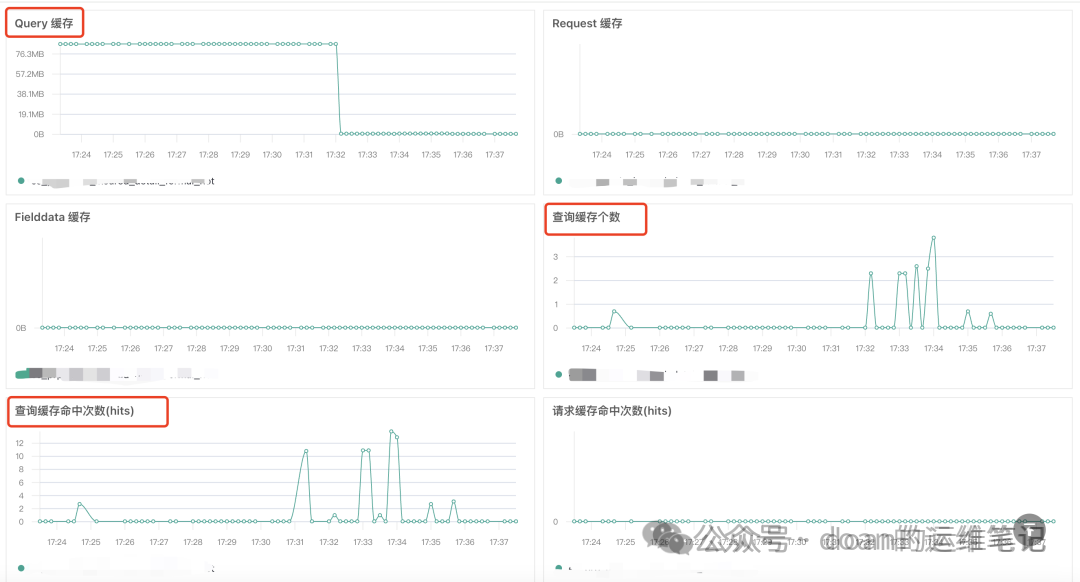Select the last high point before Query 缓存 drop
This screenshot has height=582, width=1080.
coord(335,44)
